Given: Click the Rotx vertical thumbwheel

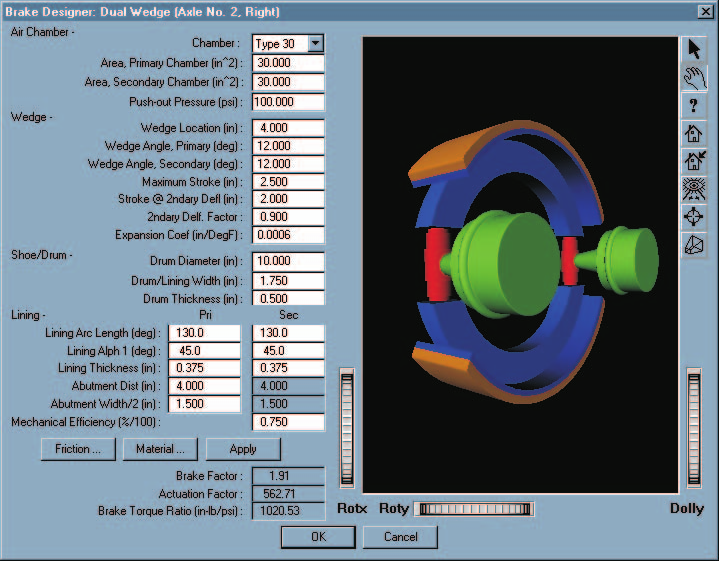Looking at the screenshot, I should click(347, 428).
